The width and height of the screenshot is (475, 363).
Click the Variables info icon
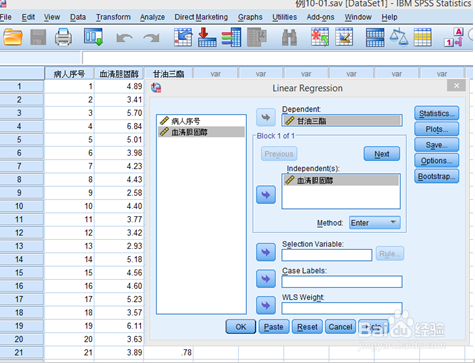(x=231, y=37)
